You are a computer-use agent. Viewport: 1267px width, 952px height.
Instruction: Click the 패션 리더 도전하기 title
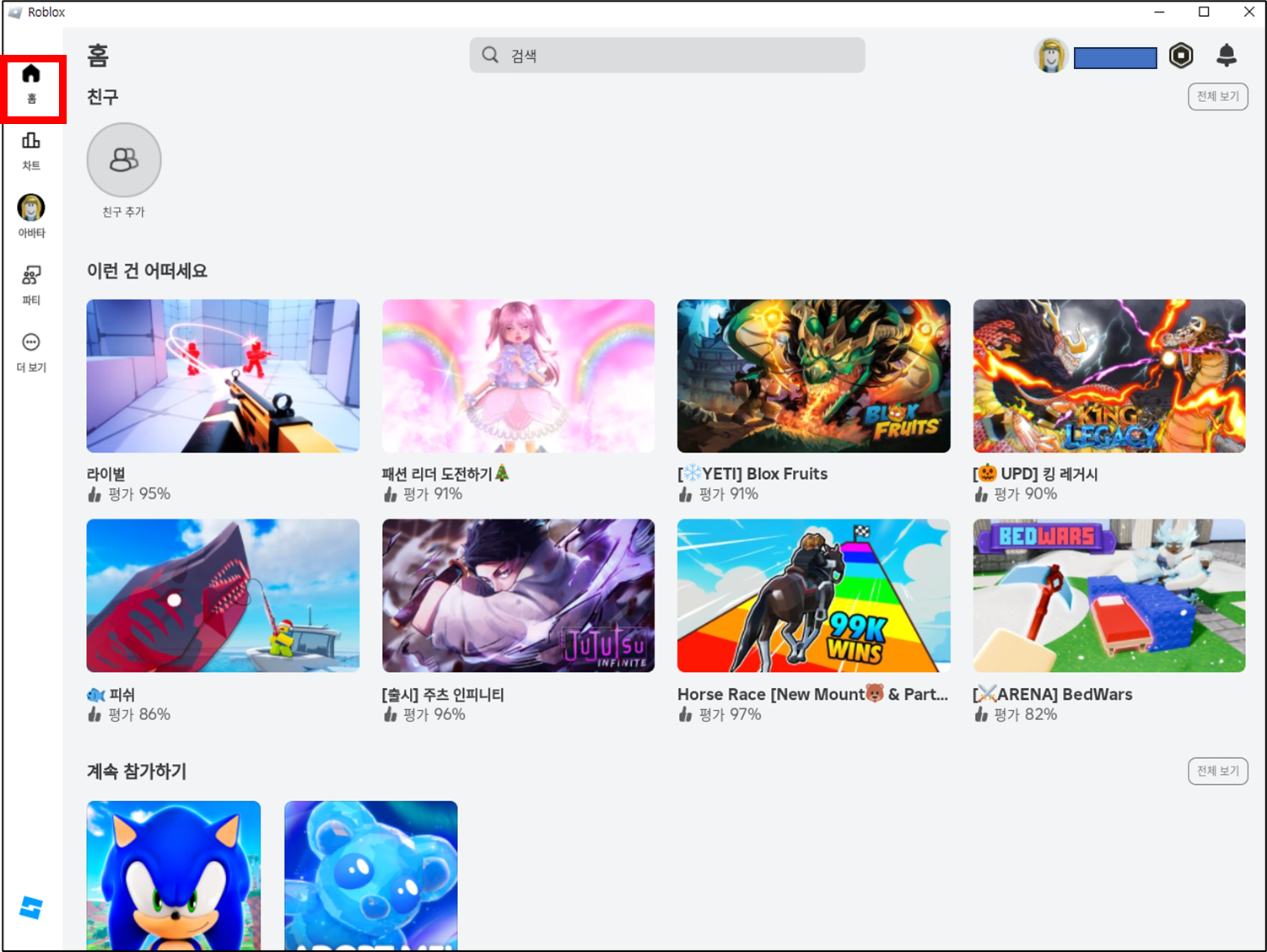pos(445,474)
